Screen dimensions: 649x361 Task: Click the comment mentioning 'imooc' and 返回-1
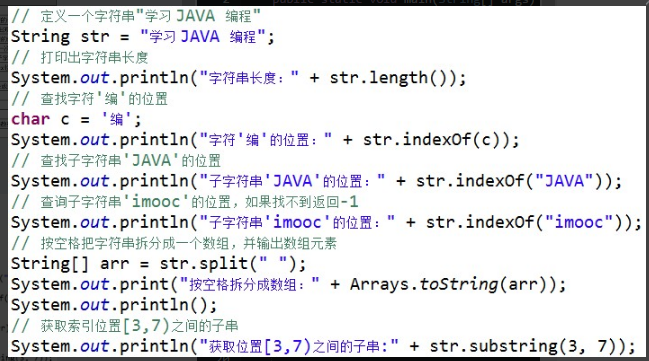[185, 202]
